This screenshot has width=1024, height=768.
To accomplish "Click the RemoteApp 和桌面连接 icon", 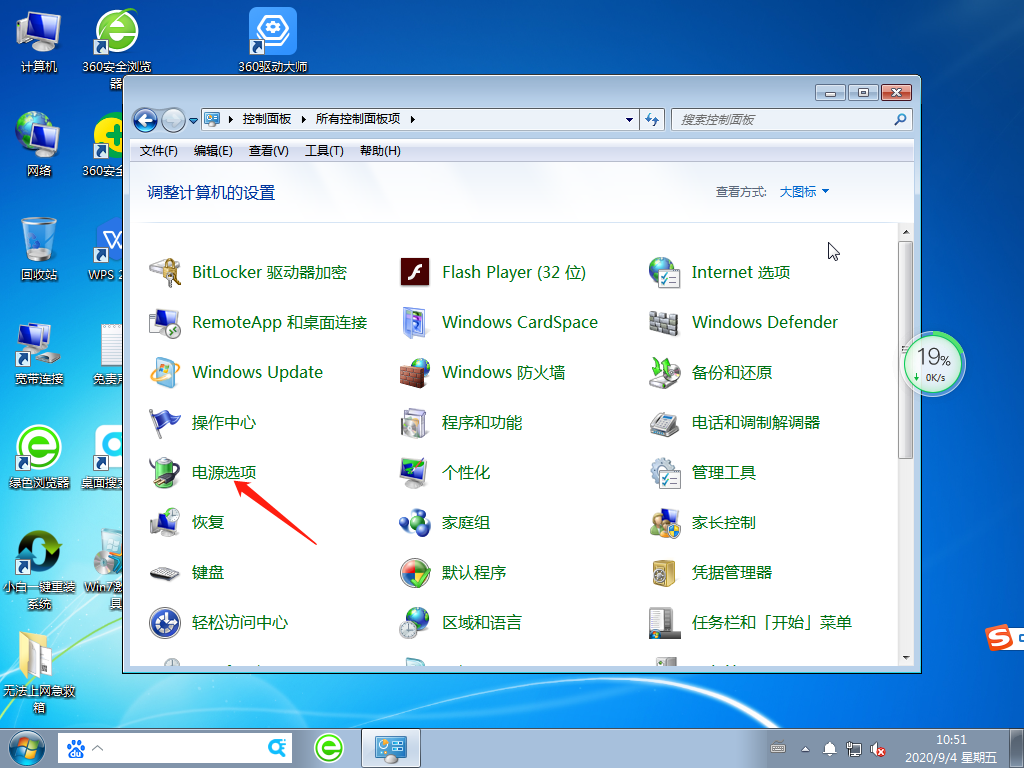I will [165, 323].
